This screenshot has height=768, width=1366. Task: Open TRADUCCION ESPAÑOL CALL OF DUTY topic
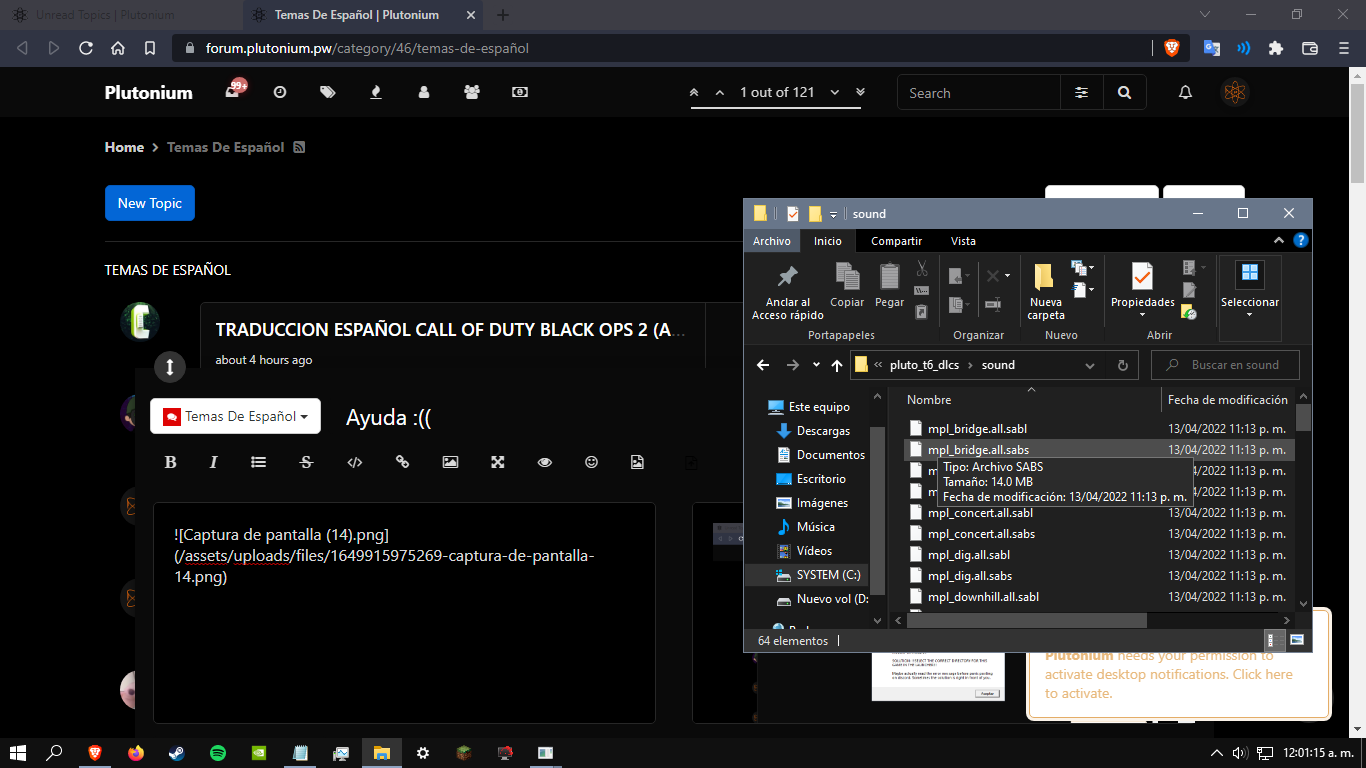click(451, 330)
